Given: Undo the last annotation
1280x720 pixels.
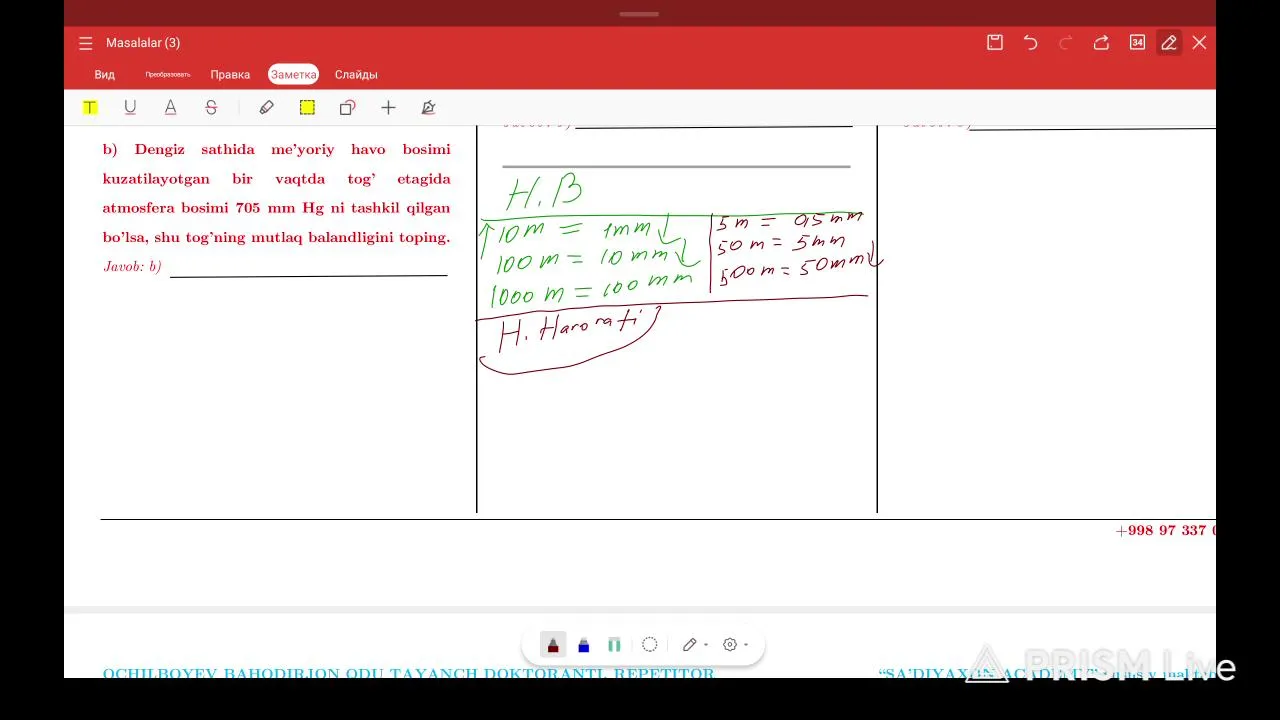Looking at the screenshot, I should pyautogui.click(x=1030, y=42).
